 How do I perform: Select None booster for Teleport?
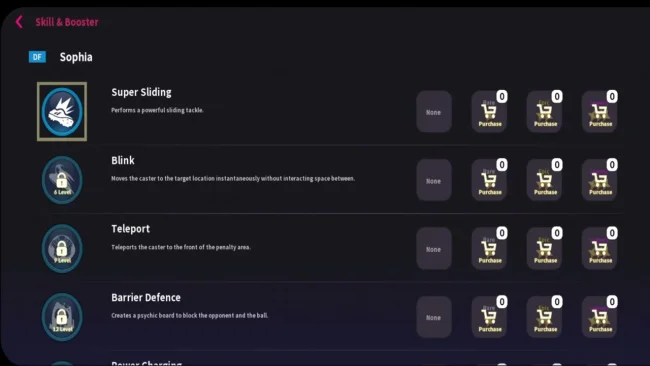pyautogui.click(x=434, y=248)
